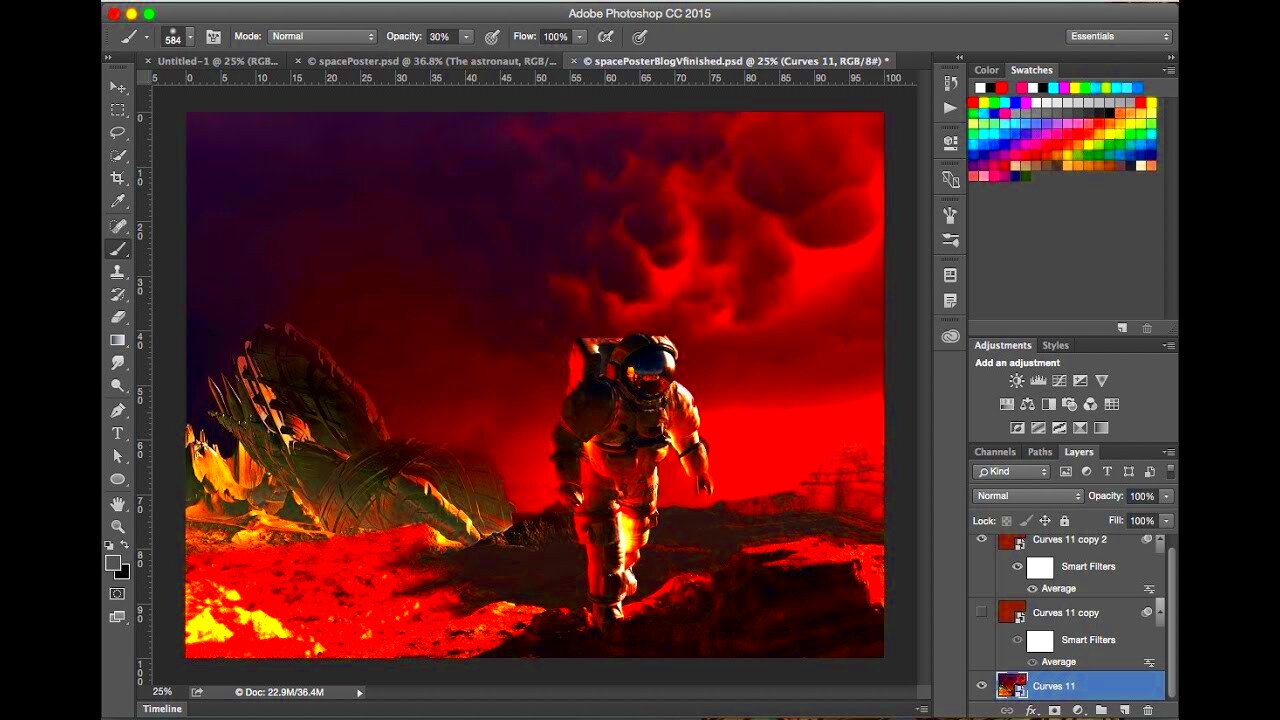Switch to the Paths tab
The height and width of the screenshot is (720, 1280).
pyautogui.click(x=1040, y=452)
